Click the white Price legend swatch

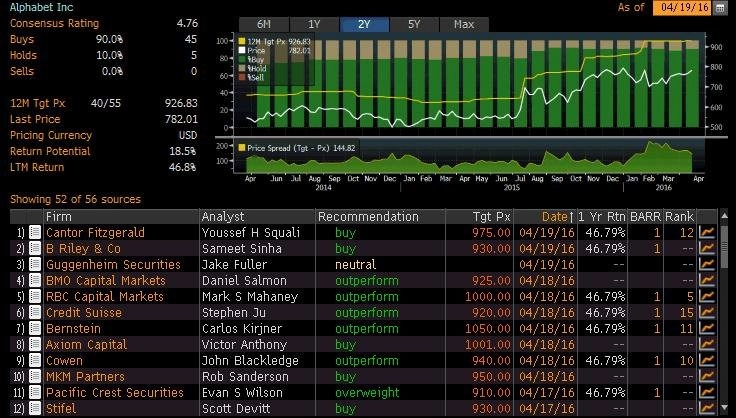tap(242, 50)
